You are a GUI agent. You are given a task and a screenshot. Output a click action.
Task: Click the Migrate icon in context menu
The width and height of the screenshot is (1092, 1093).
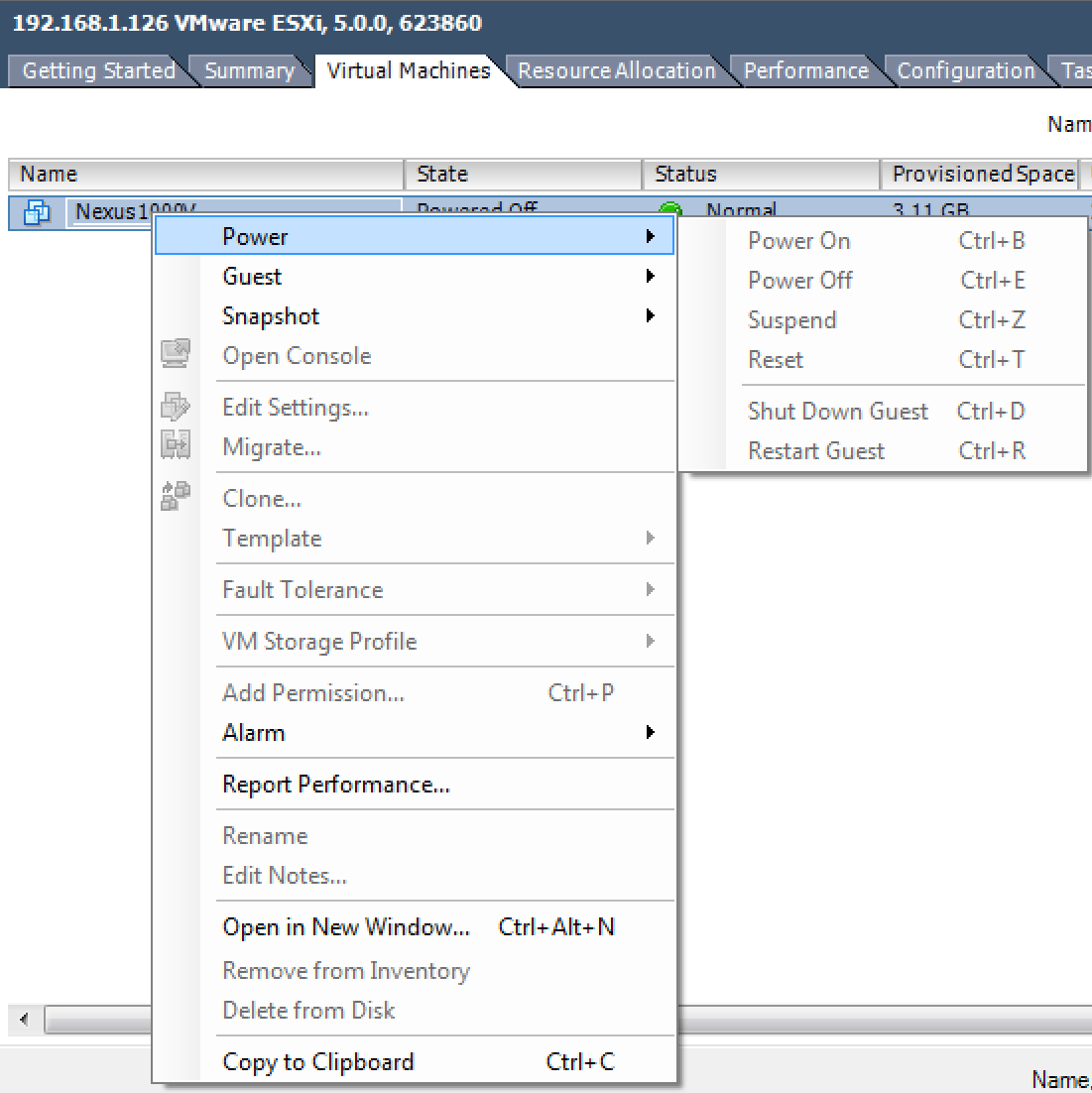[175, 444]
